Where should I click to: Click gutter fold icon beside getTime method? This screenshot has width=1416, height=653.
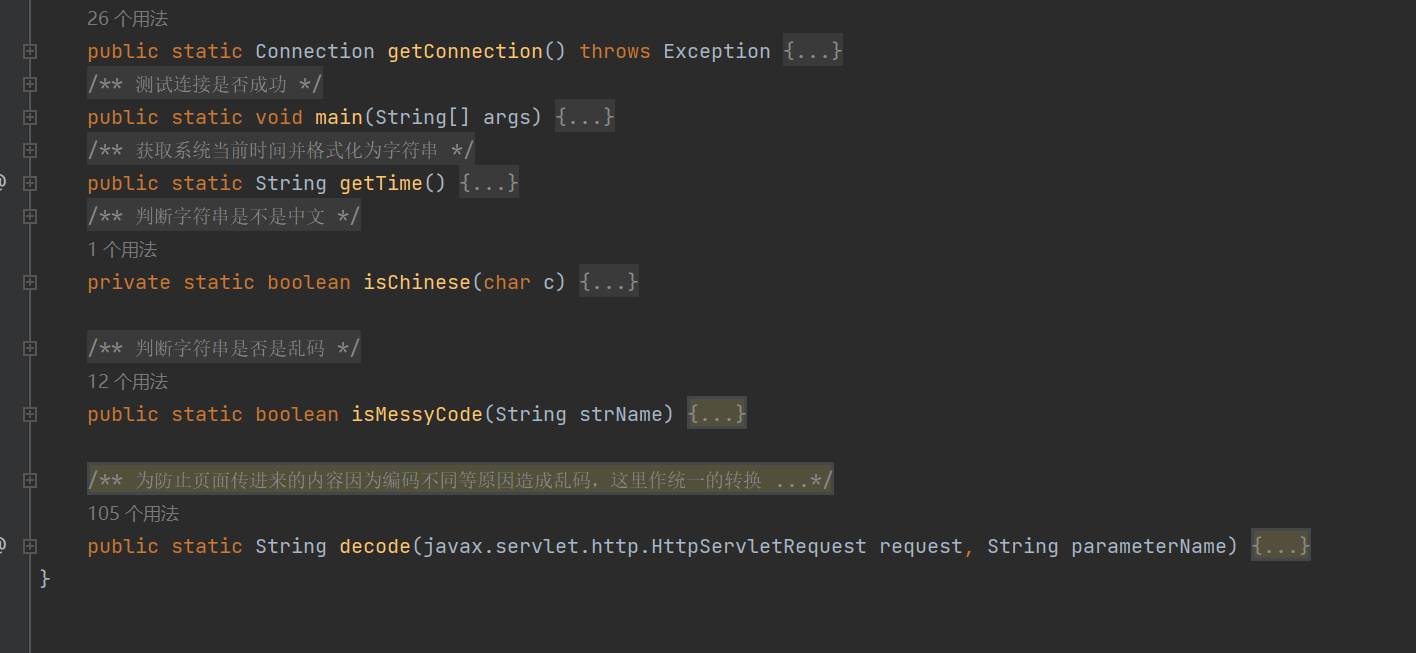click(x=30, y=183)
